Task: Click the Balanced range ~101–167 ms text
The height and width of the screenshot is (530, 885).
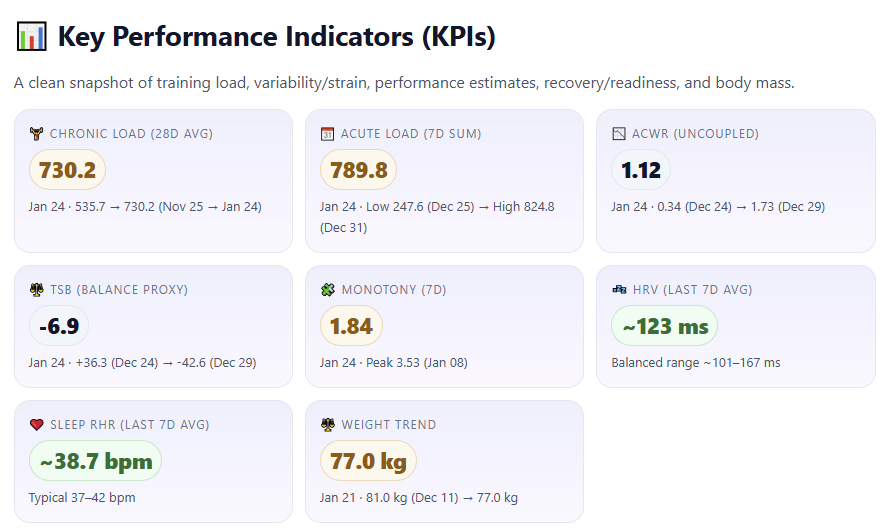Action: [695, 362]
